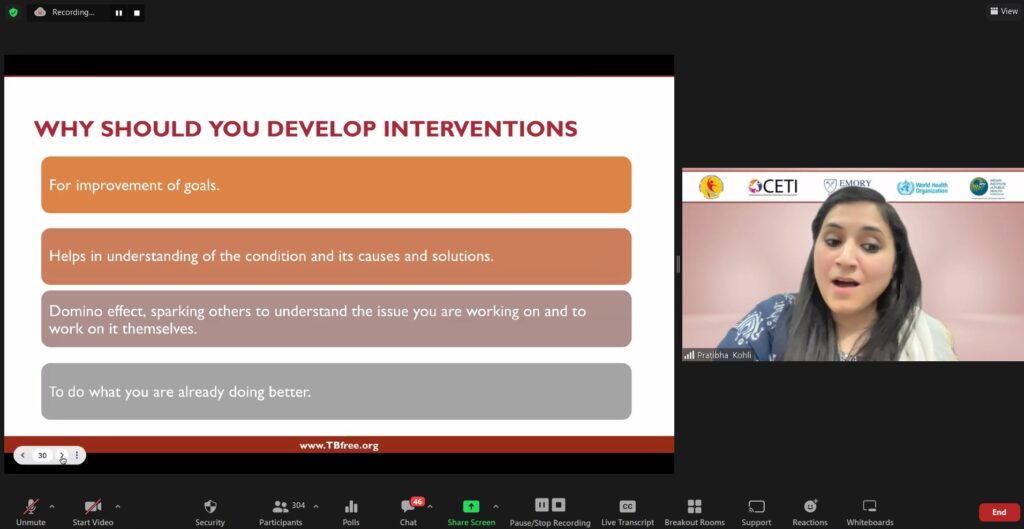Screen dimensions: 1024x529
Task: Click the green Share Screen icon
Action: pos(470,507)
